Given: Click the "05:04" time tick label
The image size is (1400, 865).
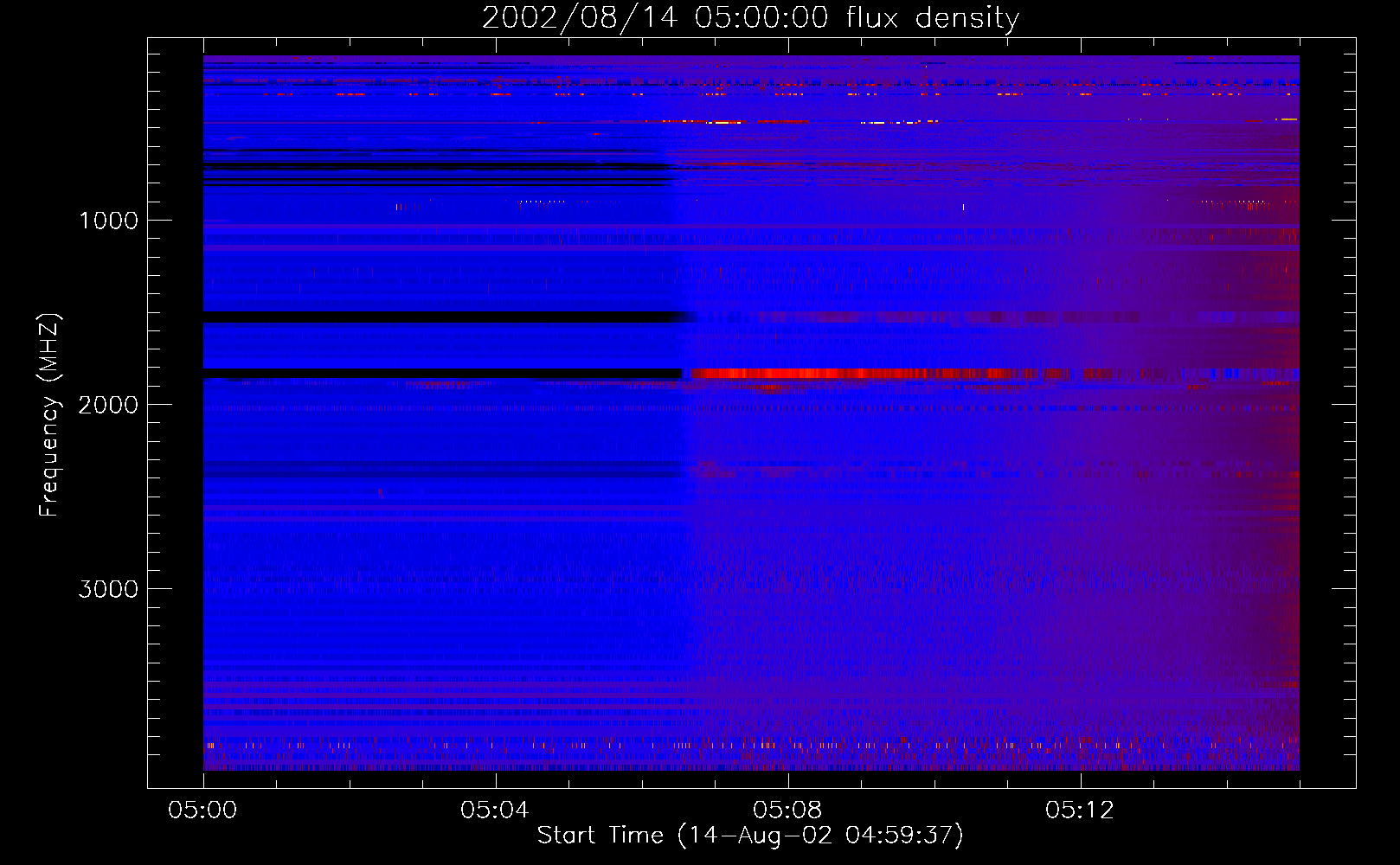Looking at the screenshot, I should click(495, 811).
